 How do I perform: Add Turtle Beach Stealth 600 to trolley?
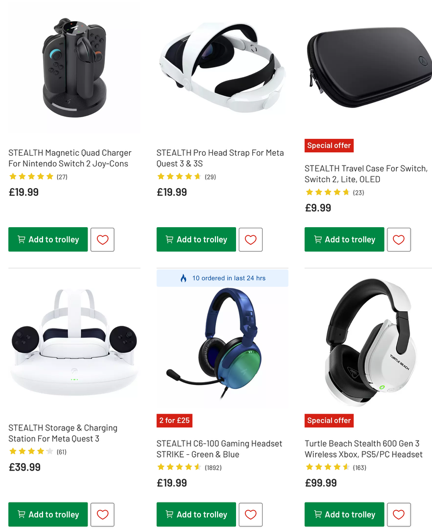[344, 514]
